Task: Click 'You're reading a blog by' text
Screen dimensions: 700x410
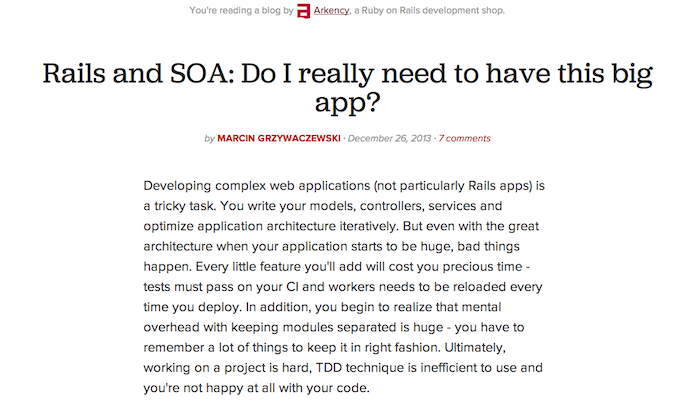Action: click(x=241, y=10)
